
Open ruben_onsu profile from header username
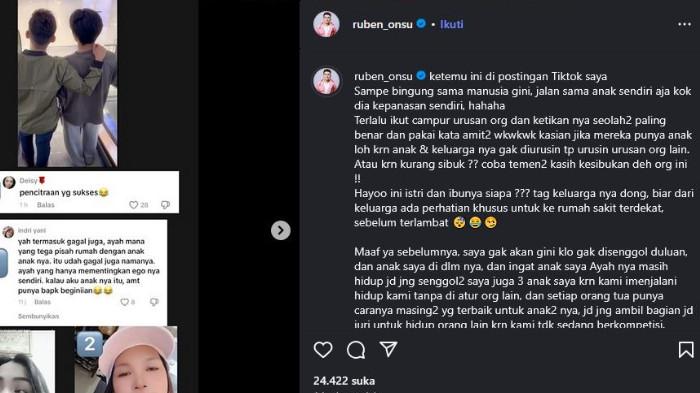coord(383,25)
